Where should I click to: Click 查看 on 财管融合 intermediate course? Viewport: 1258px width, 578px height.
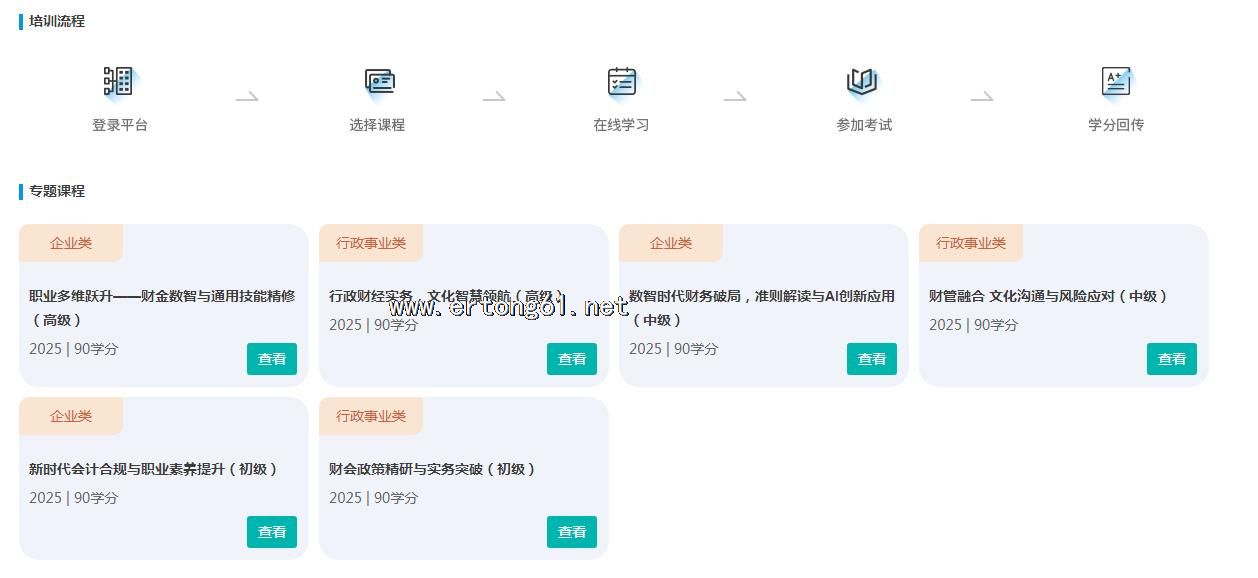[x=1172, y=359]
